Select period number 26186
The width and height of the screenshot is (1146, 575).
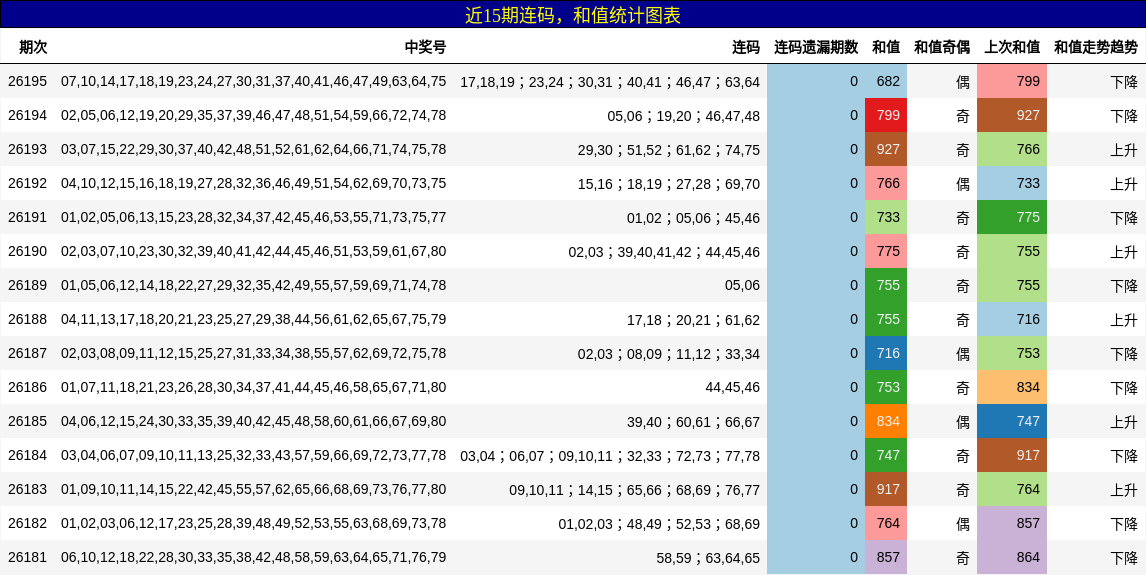(x=27, y=387)
